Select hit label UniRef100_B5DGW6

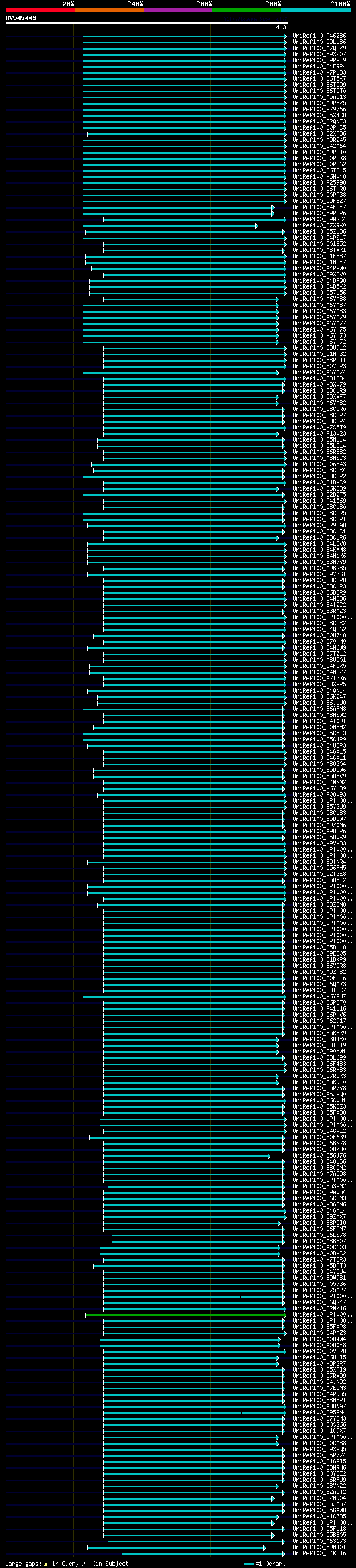pos(319,770)
